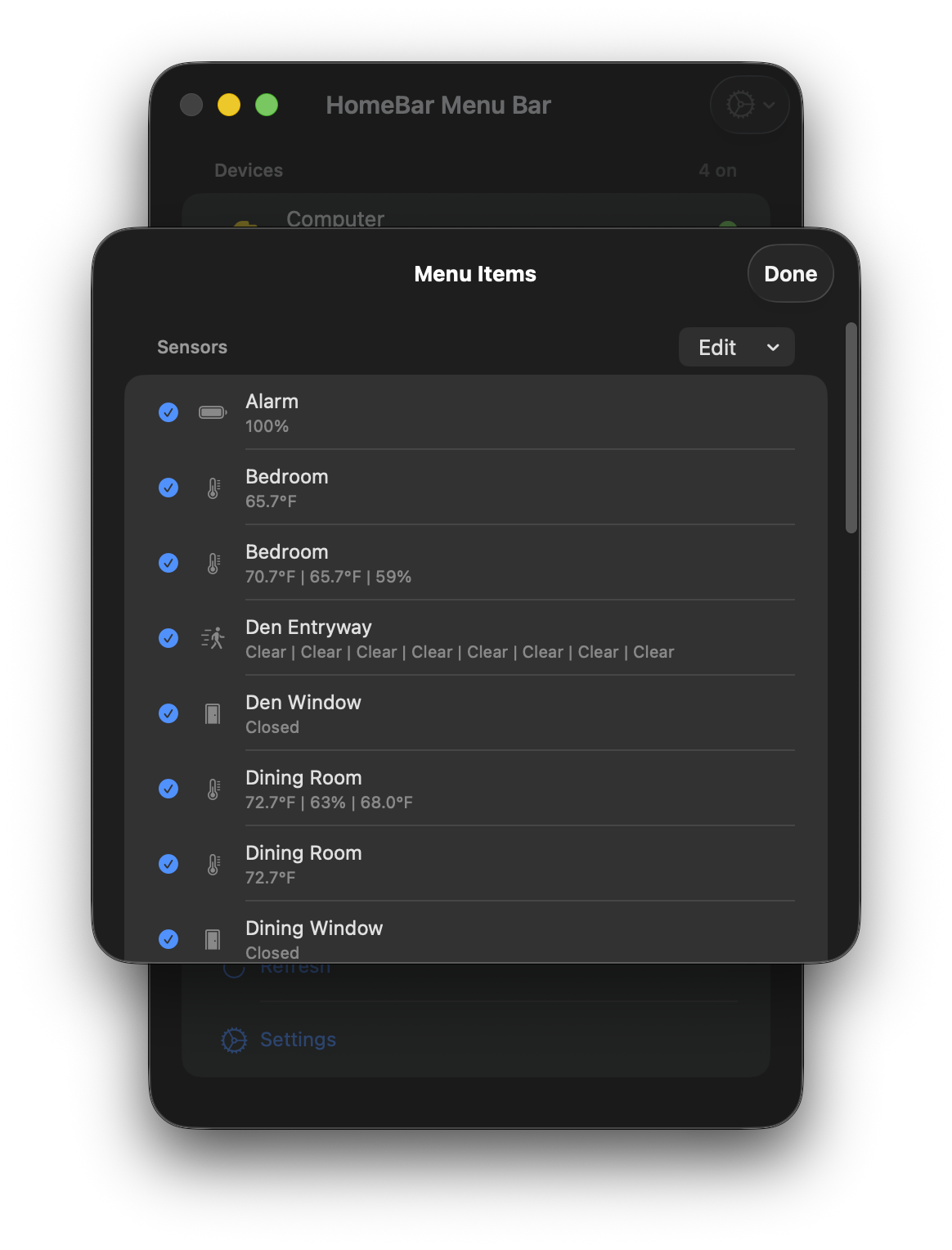The width and height of the screenshot is (952, 1250).
Task: Open the Edit dropdown in Sensors
Action: (736, 348)
